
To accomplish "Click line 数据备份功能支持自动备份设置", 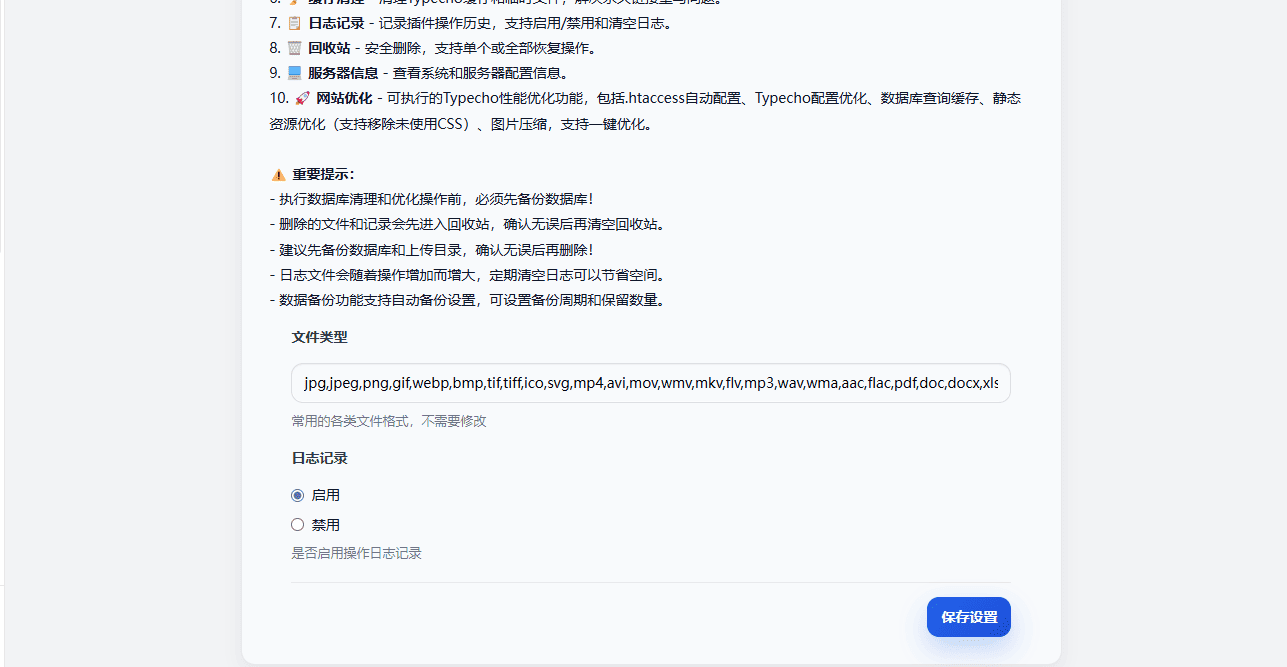I will click(467, 300).
